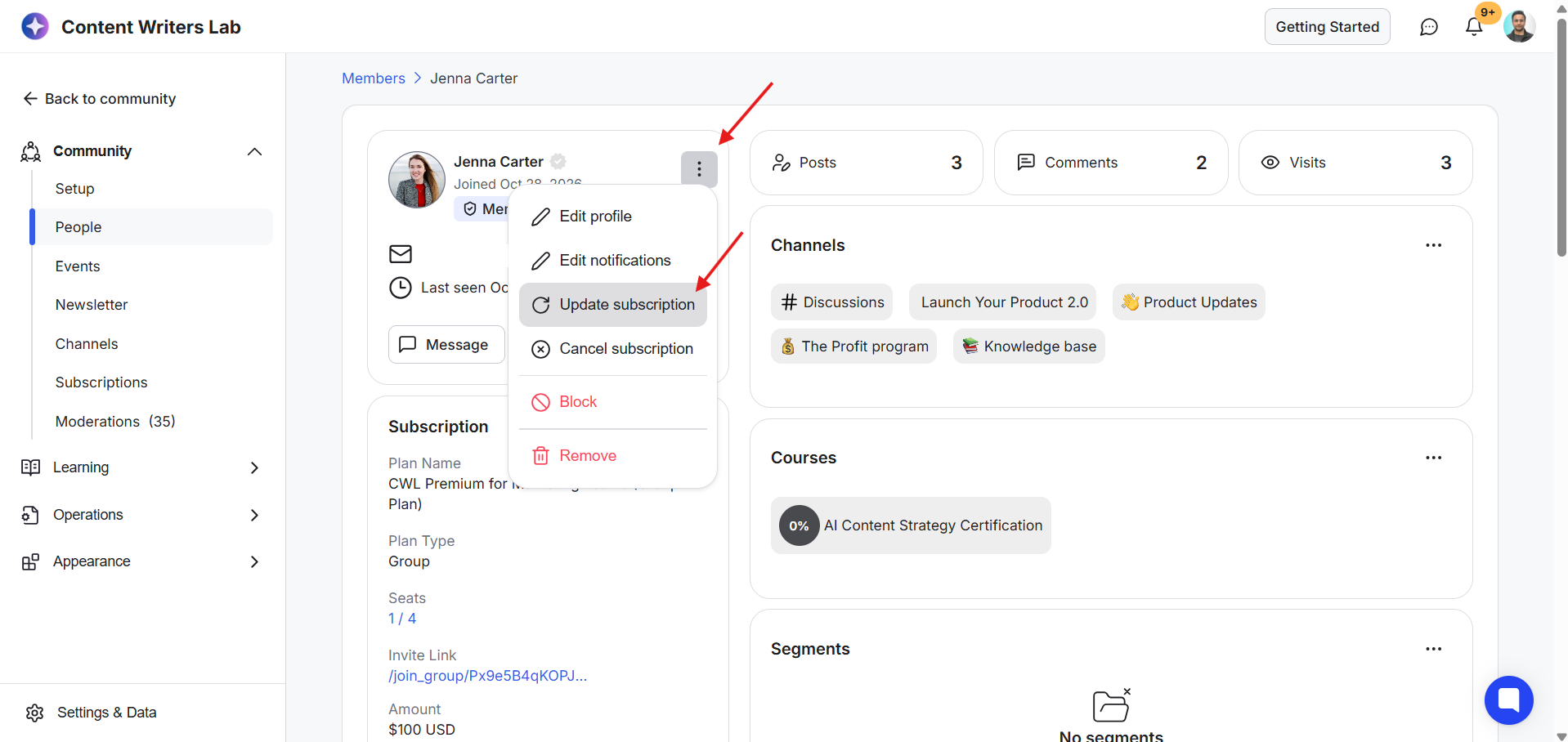1568x742 pixels.
Task: Choose Edit notifications in the menu
Action: pos(613,261)
